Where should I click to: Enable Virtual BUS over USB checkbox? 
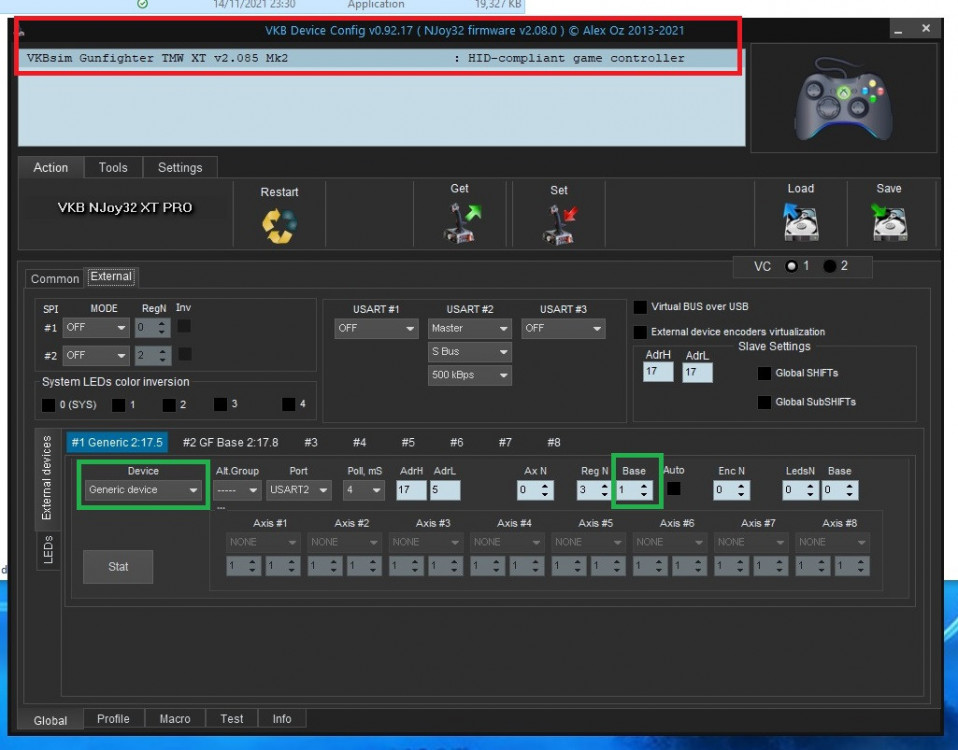[x=640, y=307]
